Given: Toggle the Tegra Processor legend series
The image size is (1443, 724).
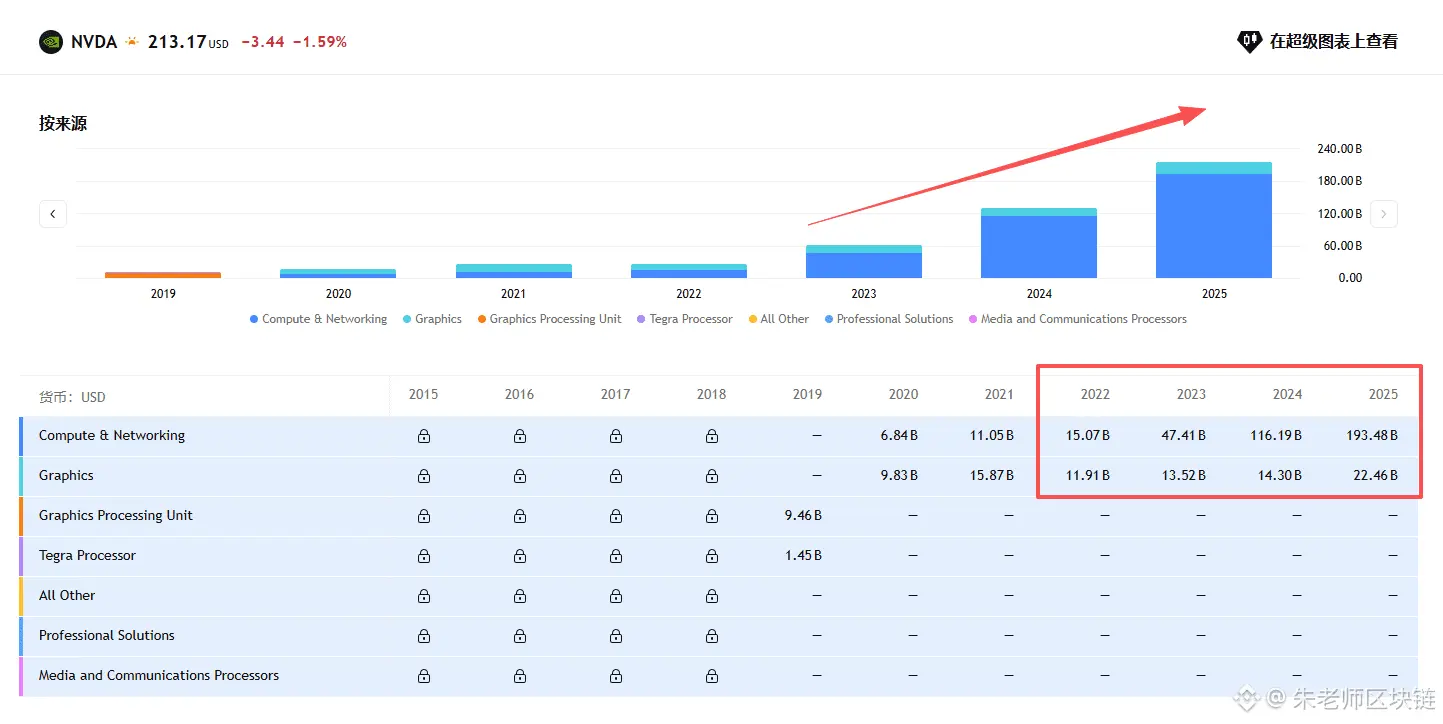Looking at the screenshot, I should (x=685, y=319).
